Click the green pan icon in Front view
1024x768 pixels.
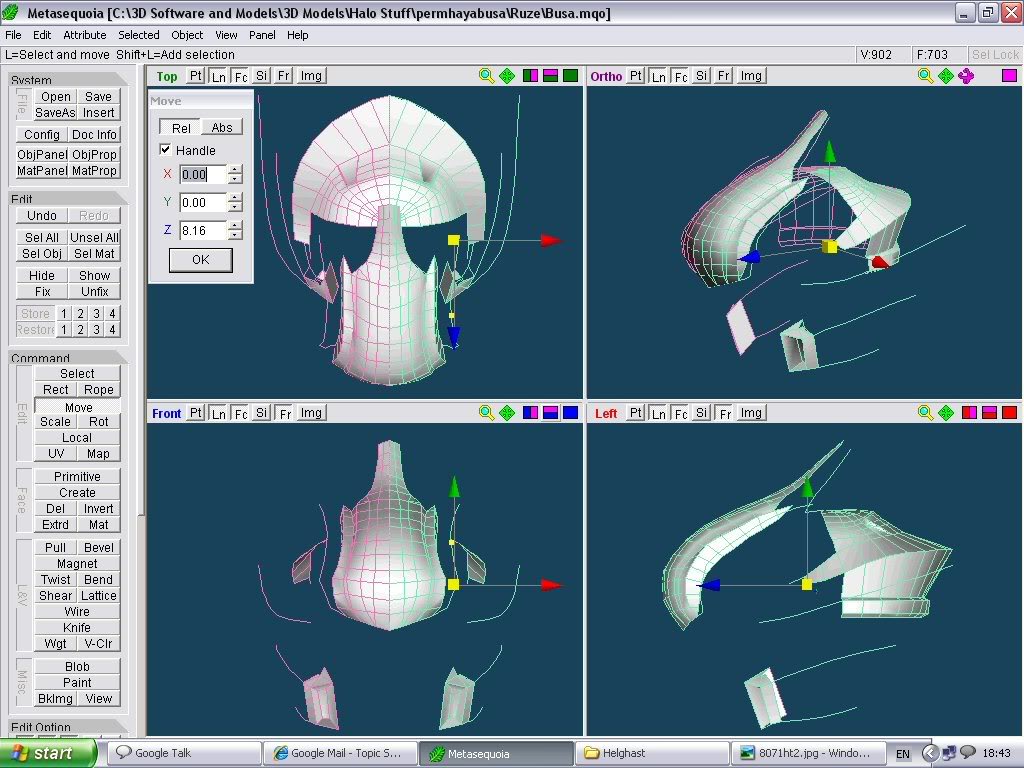[507, 413]
